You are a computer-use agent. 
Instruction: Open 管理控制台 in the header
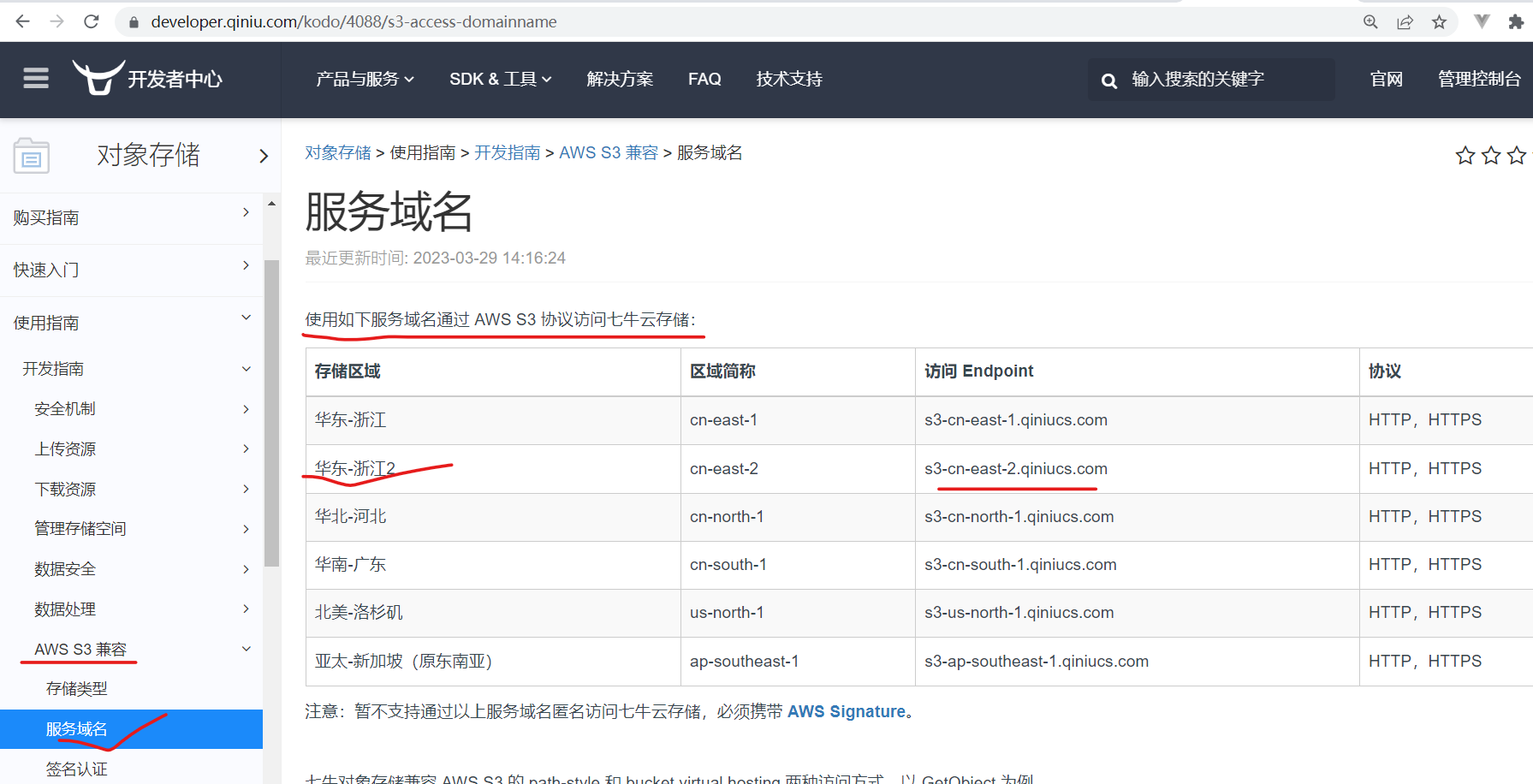pyautogui.click(x=1479, y=79)
